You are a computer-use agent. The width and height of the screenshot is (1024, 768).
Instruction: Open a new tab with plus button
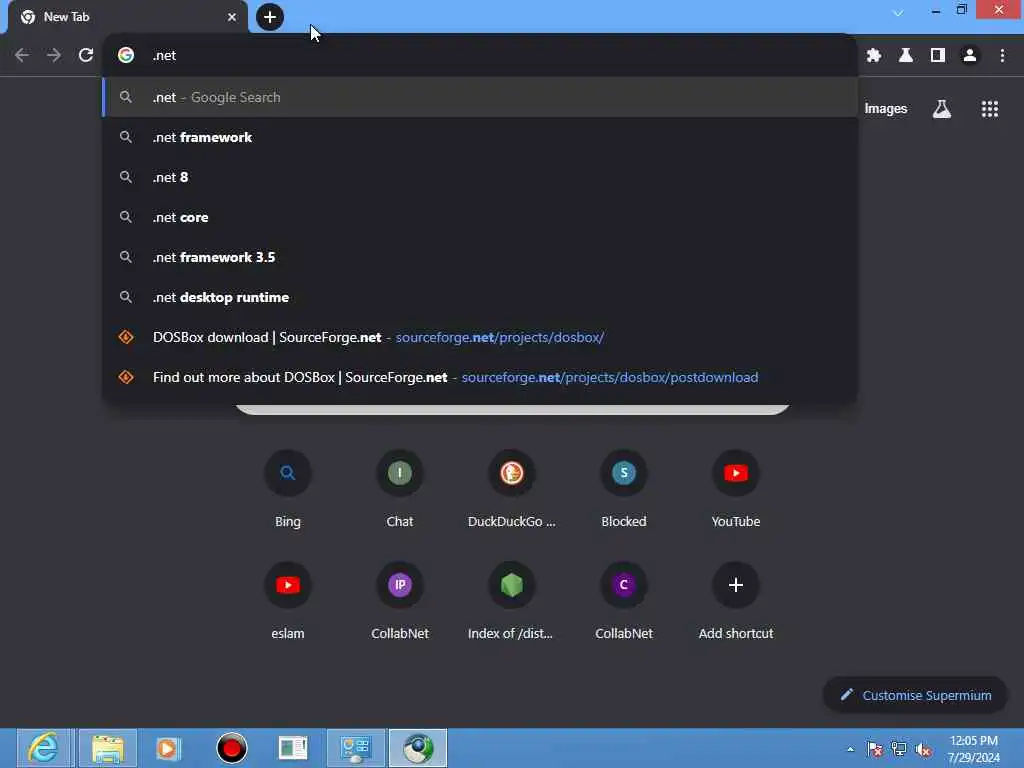pyautogui.click(x=270, y=17)
